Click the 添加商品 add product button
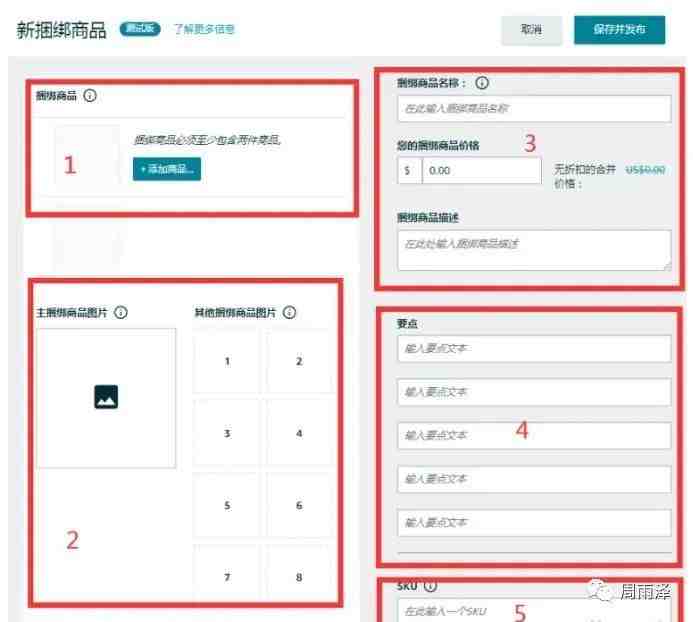693x622 pixels. point(167,169)
